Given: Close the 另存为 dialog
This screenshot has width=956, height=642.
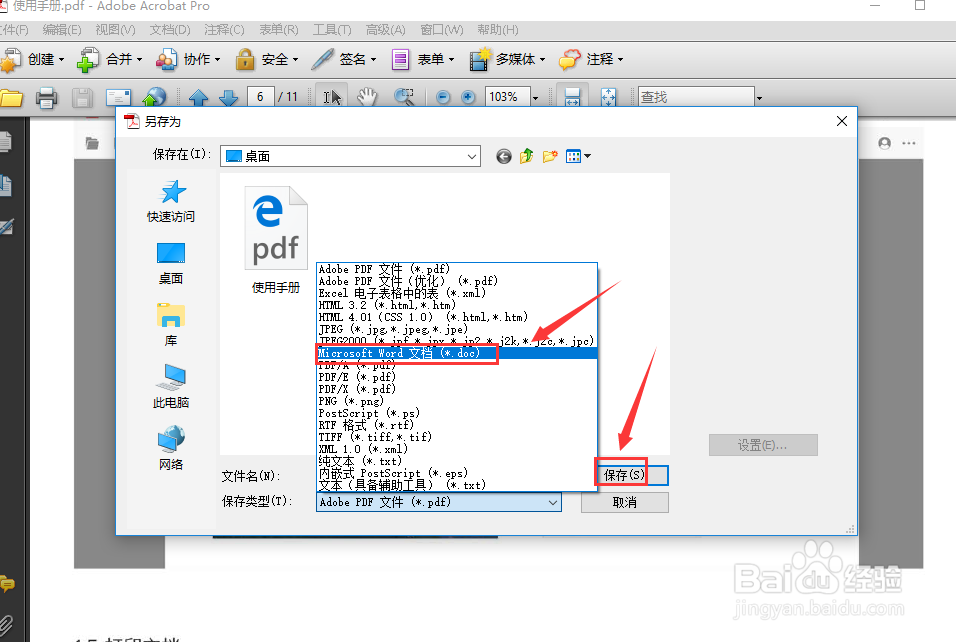Looking at the screenshot, I should pos(842,121).
